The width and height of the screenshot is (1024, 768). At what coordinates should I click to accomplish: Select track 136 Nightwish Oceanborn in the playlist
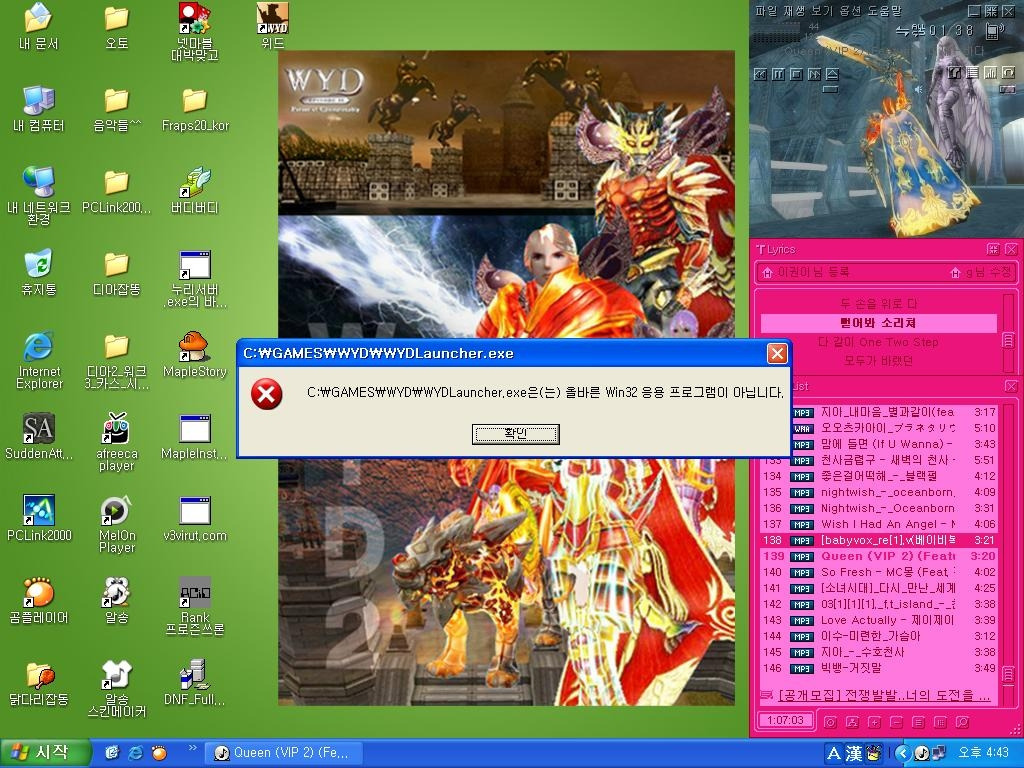[x=879, y=508]
